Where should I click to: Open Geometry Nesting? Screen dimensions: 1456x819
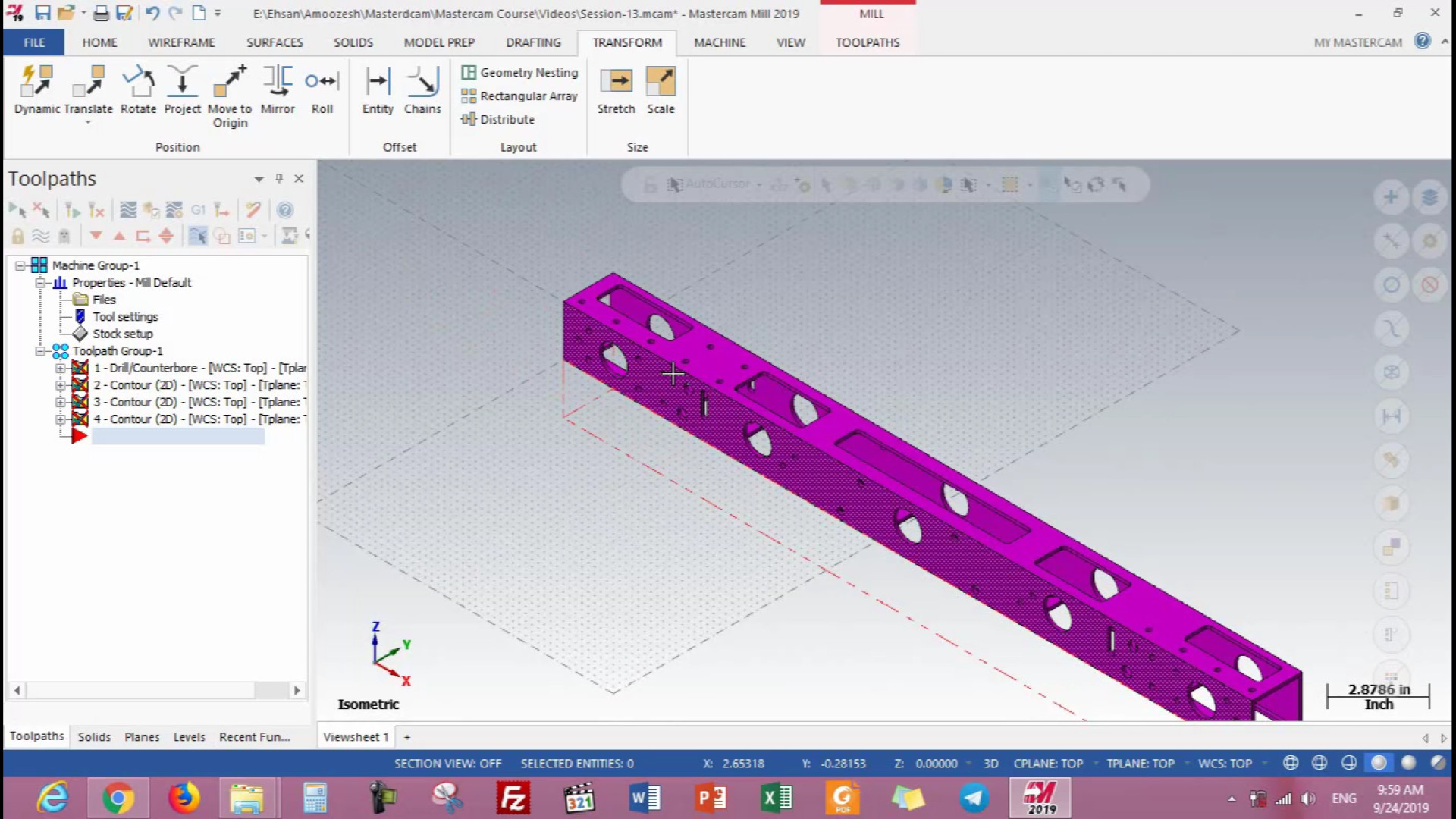pos(519,72)
